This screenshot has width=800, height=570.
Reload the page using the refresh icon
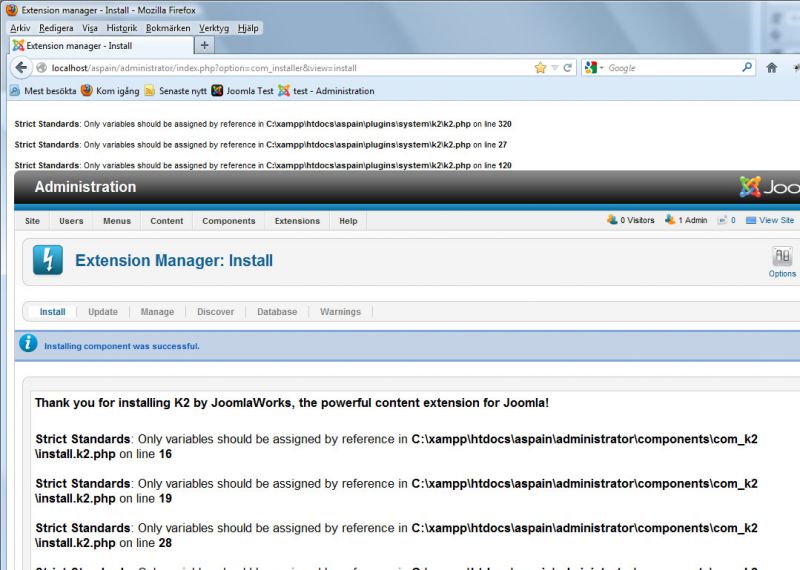[567, 68]
